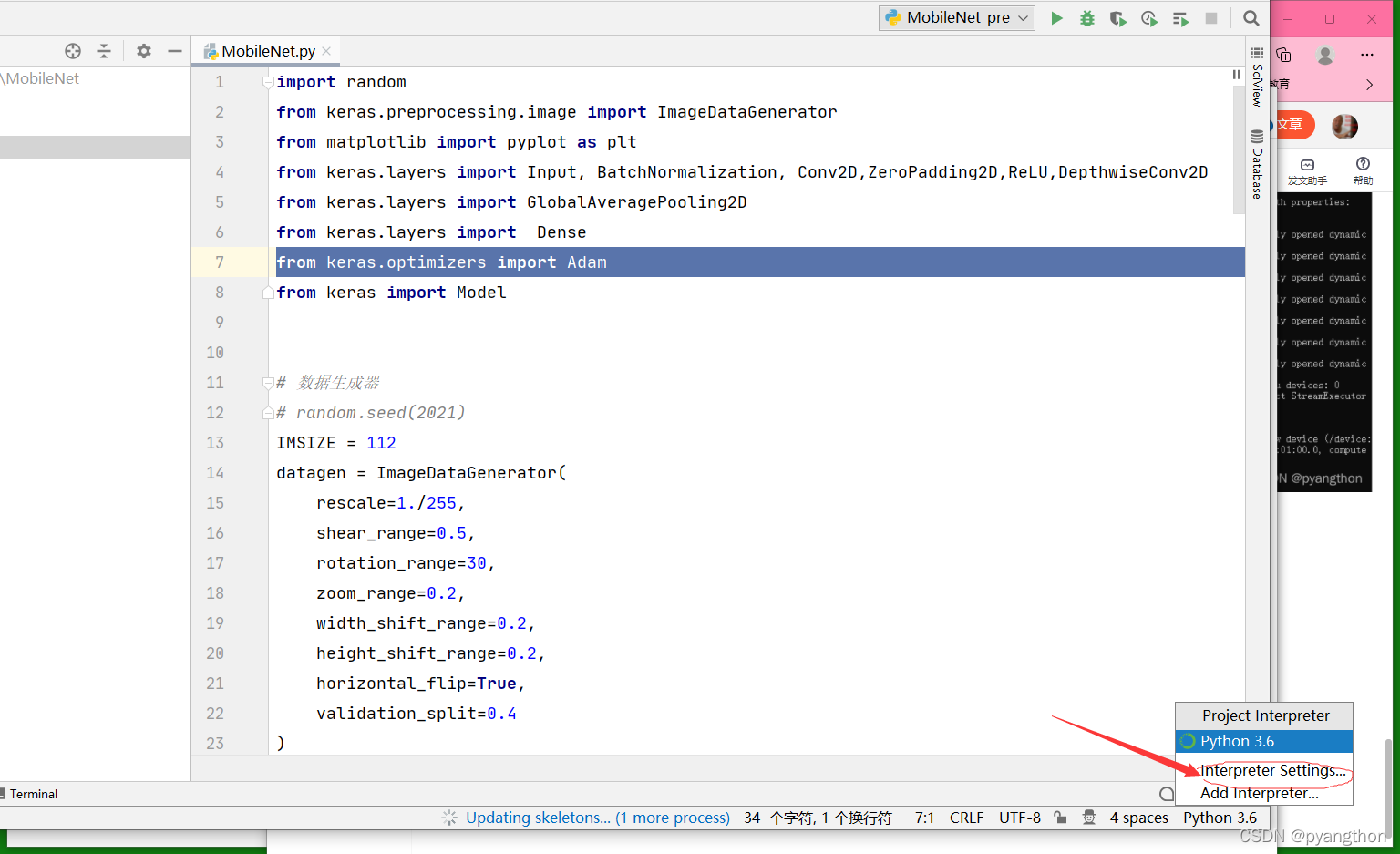The width and height of the screenshot is (1400, 854).
Task: Click the dark terminal screenshot thumbnail
Action: (1323, 342)
